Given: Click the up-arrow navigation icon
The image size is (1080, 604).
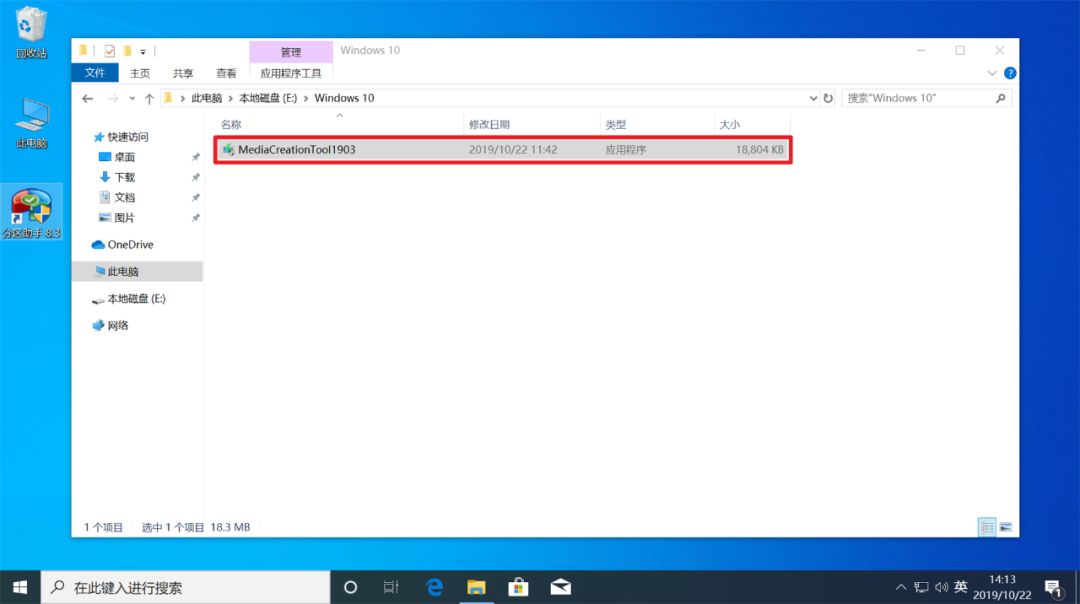Looking at the screenshot, I should tap(149, 98).
